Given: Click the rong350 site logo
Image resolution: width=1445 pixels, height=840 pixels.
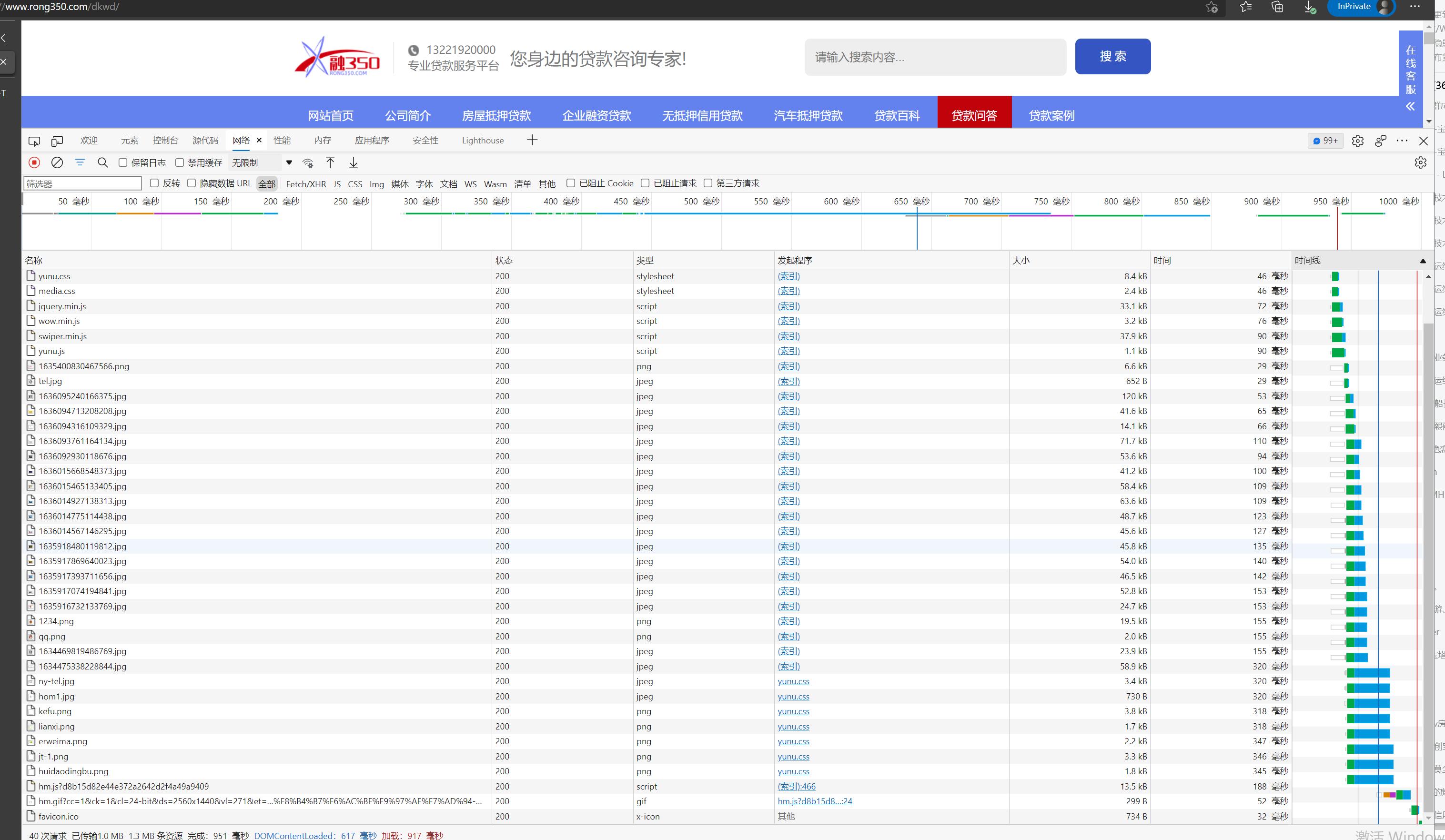Looking at the screenshot, I should click(x=337, y=57).
